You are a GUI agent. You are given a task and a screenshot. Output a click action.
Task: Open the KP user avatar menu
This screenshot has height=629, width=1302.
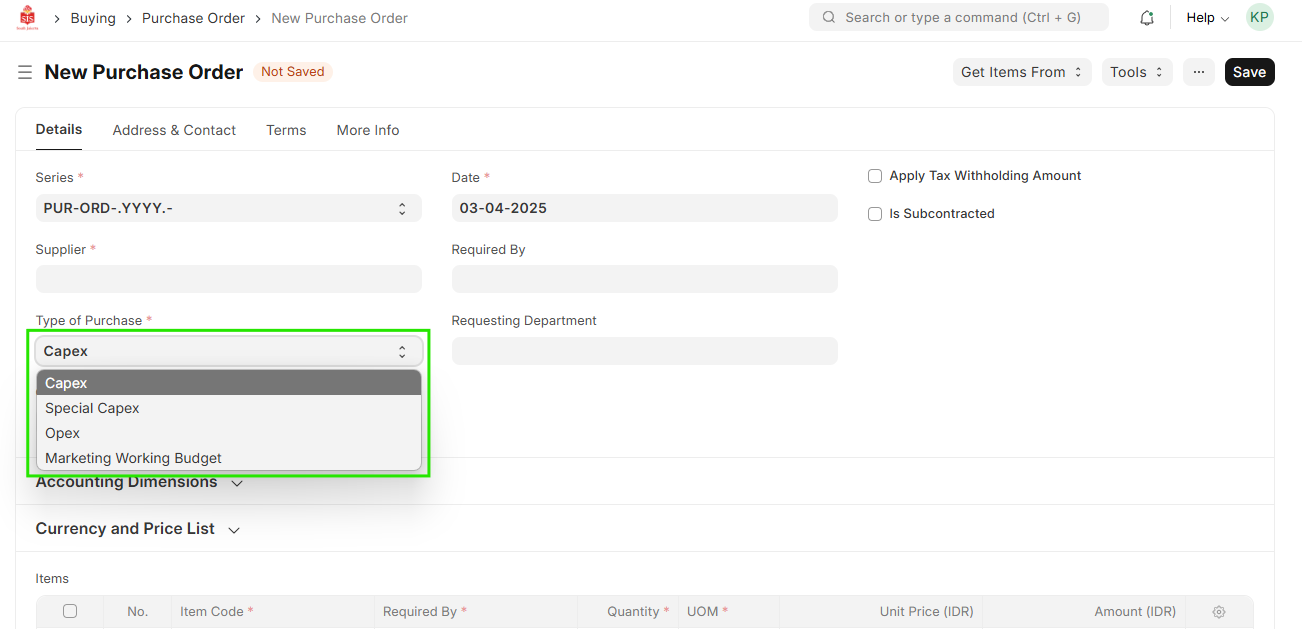pyautogui.click(x=1259, y=18)
